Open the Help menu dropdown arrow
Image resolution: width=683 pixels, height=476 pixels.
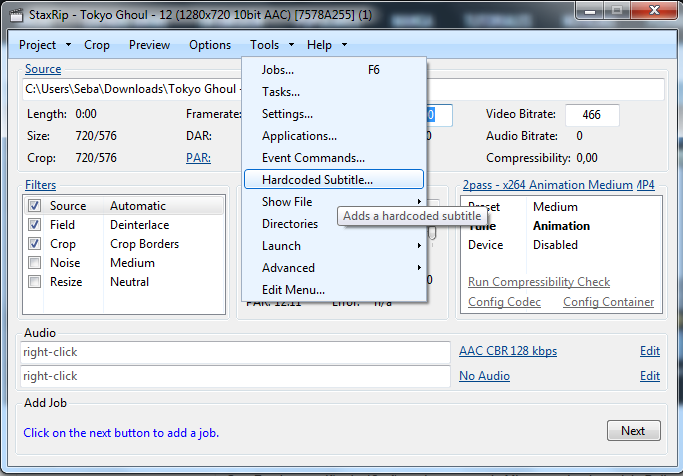[345, 45]
